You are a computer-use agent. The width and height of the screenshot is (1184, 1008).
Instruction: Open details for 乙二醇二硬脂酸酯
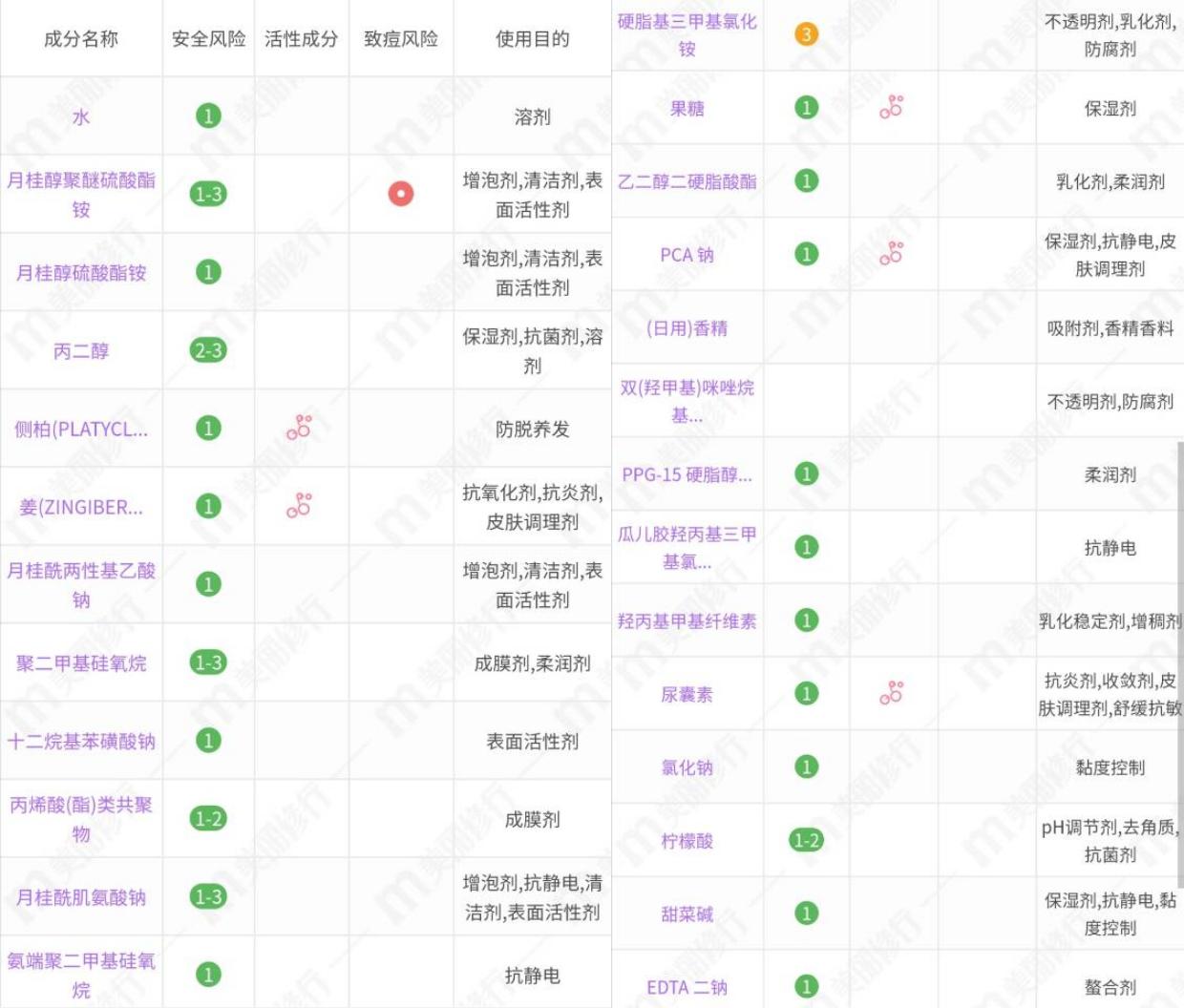pyautogui.click(x=687, y=180)
